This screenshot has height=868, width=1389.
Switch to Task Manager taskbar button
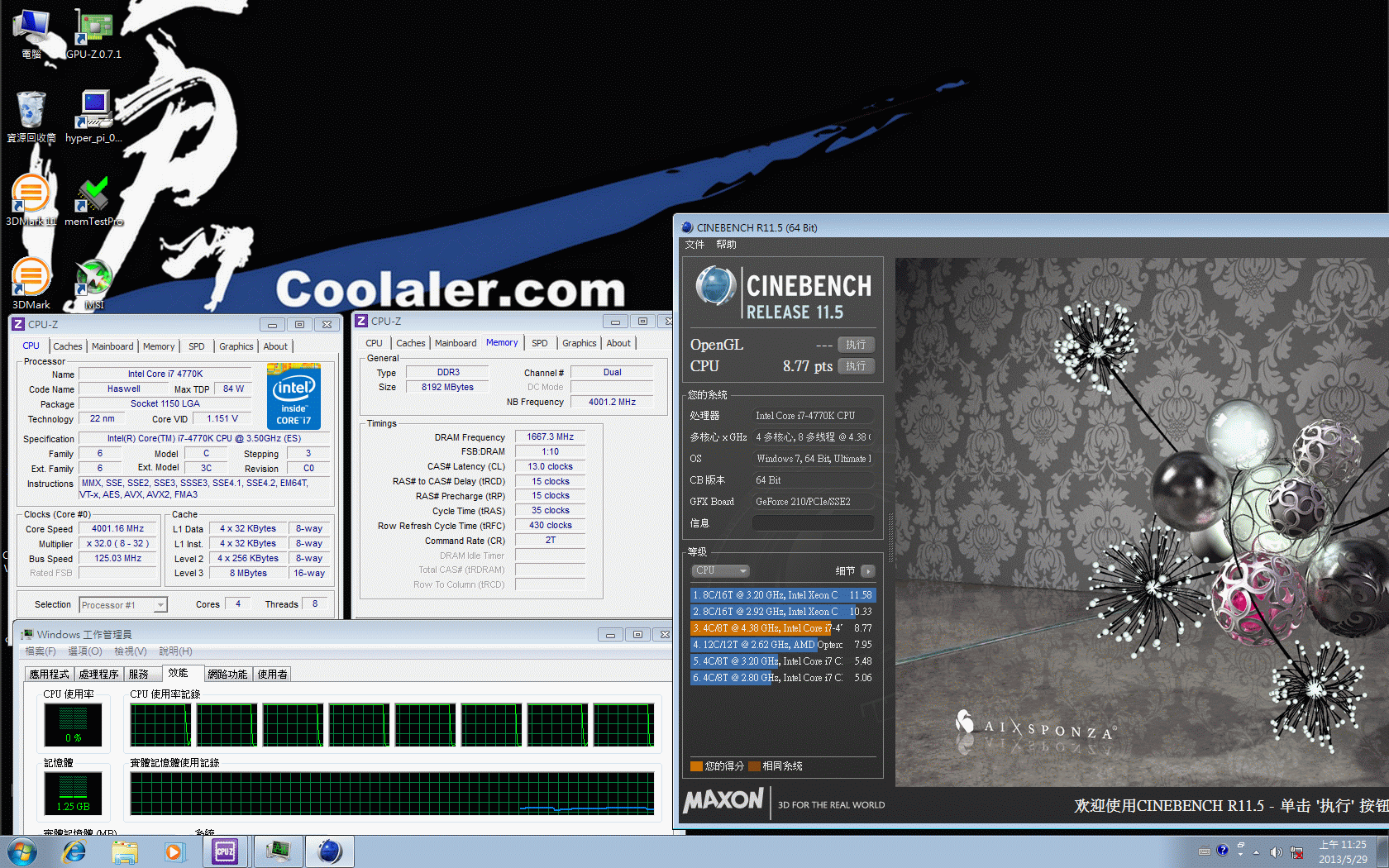click(278, 851)
